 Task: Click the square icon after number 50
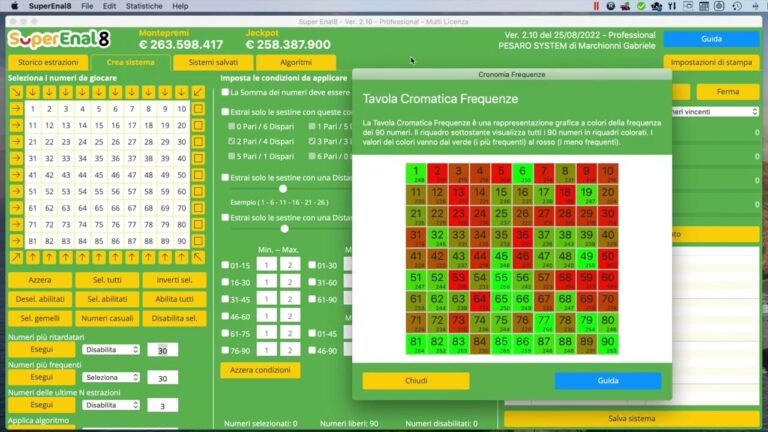pos(198,175)
